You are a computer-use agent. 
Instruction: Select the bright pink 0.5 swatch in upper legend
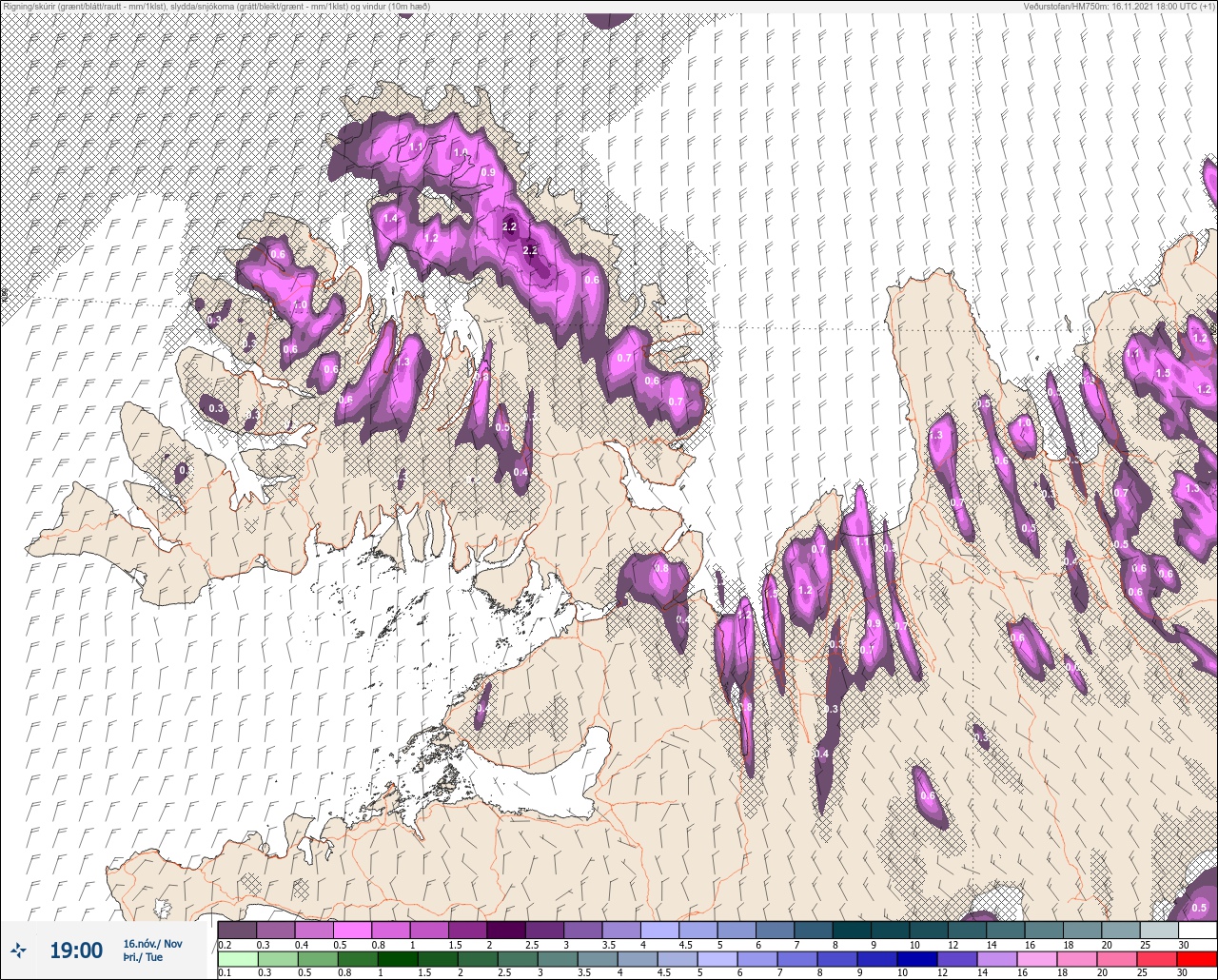352,930
